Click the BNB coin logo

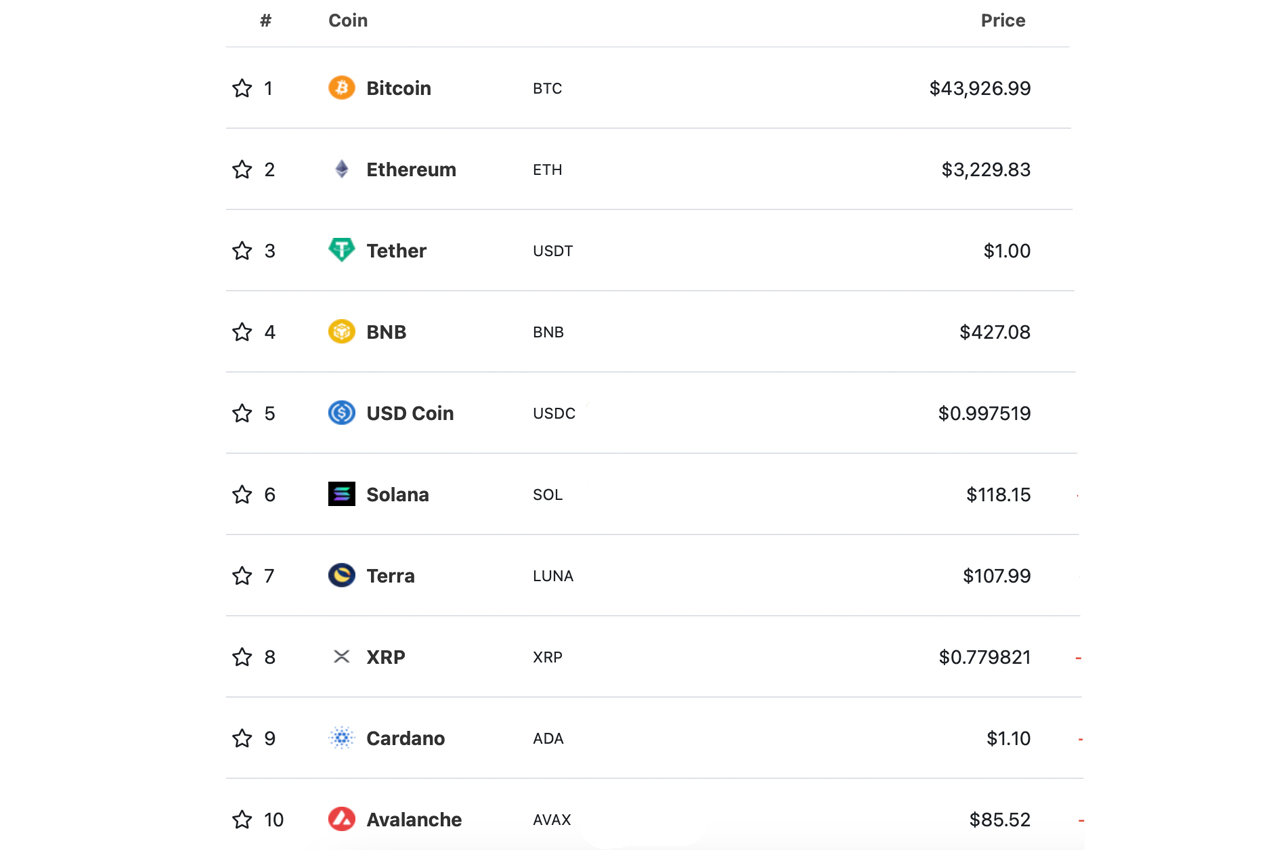click(x=341, y=331)
